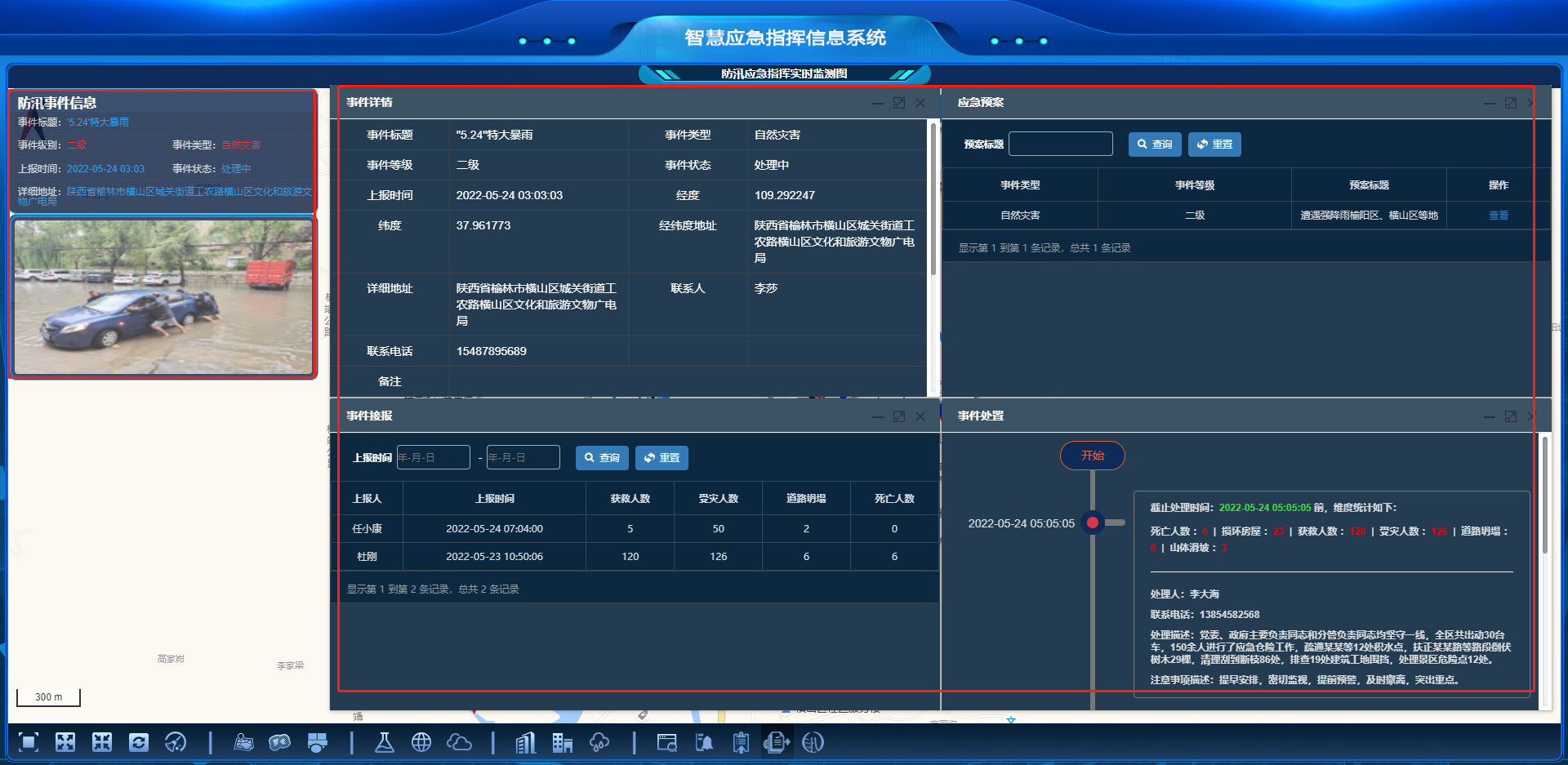Open the start date field for 上报时间
The width and height of the screenshot is (1568, 765).
tap(433, 458)
